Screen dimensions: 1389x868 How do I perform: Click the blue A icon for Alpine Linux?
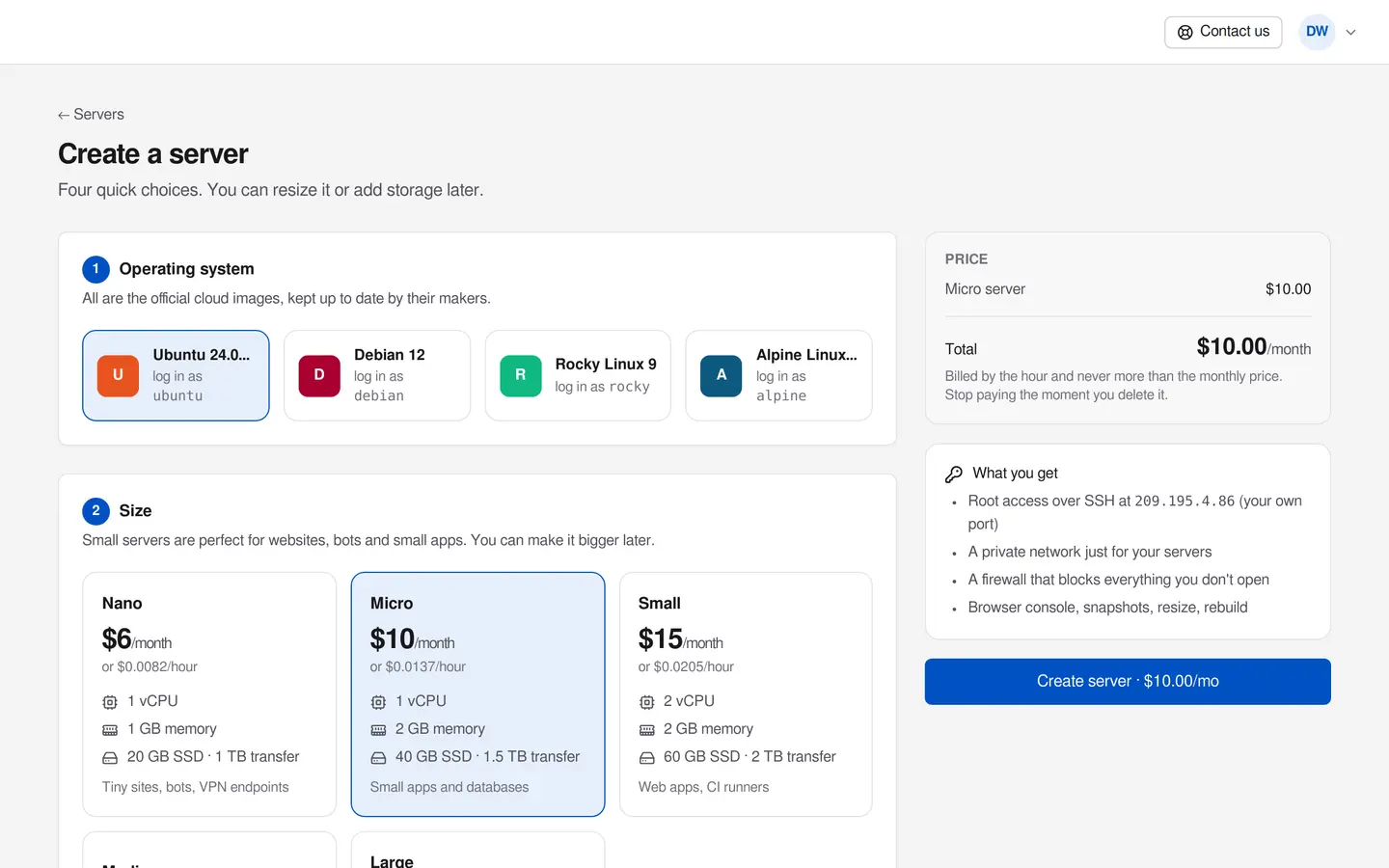pyautogui.click(x=722, y=375)
